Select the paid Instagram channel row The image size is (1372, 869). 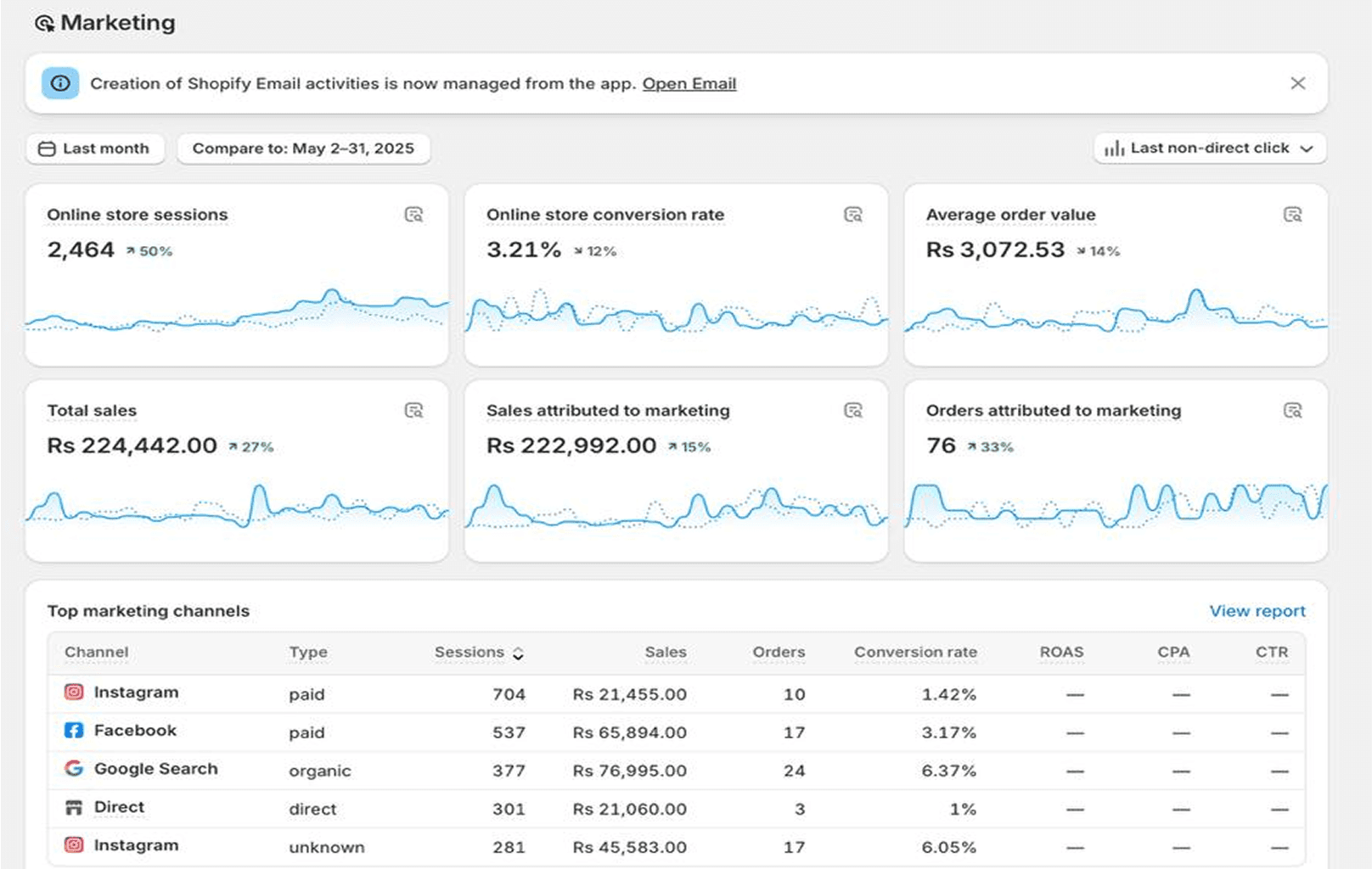point(136,692)
